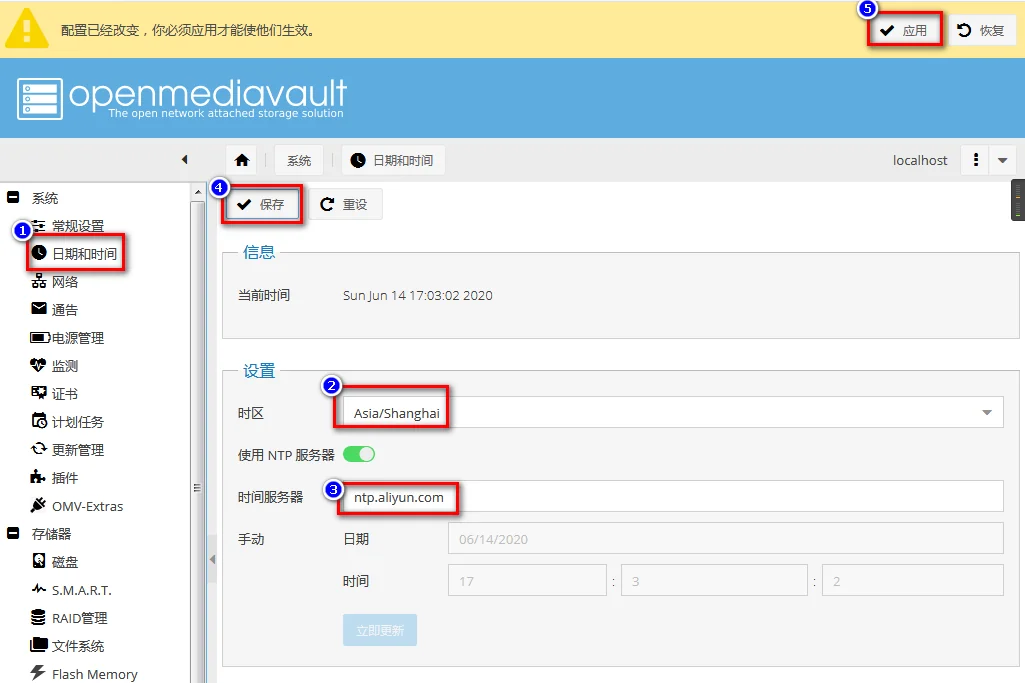
Task: Click the seconds field showing 2
Action: pyautogui.click(x=913, y=580)
